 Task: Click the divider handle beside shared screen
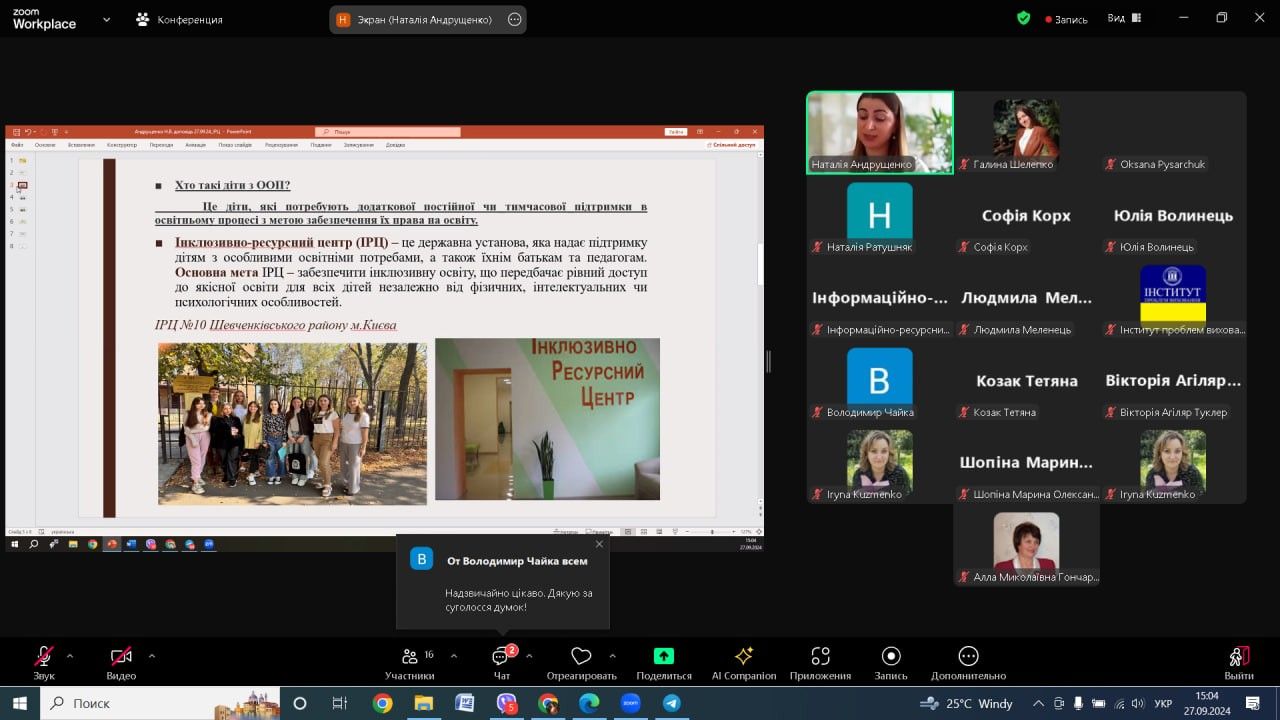(x=769, y=361)
